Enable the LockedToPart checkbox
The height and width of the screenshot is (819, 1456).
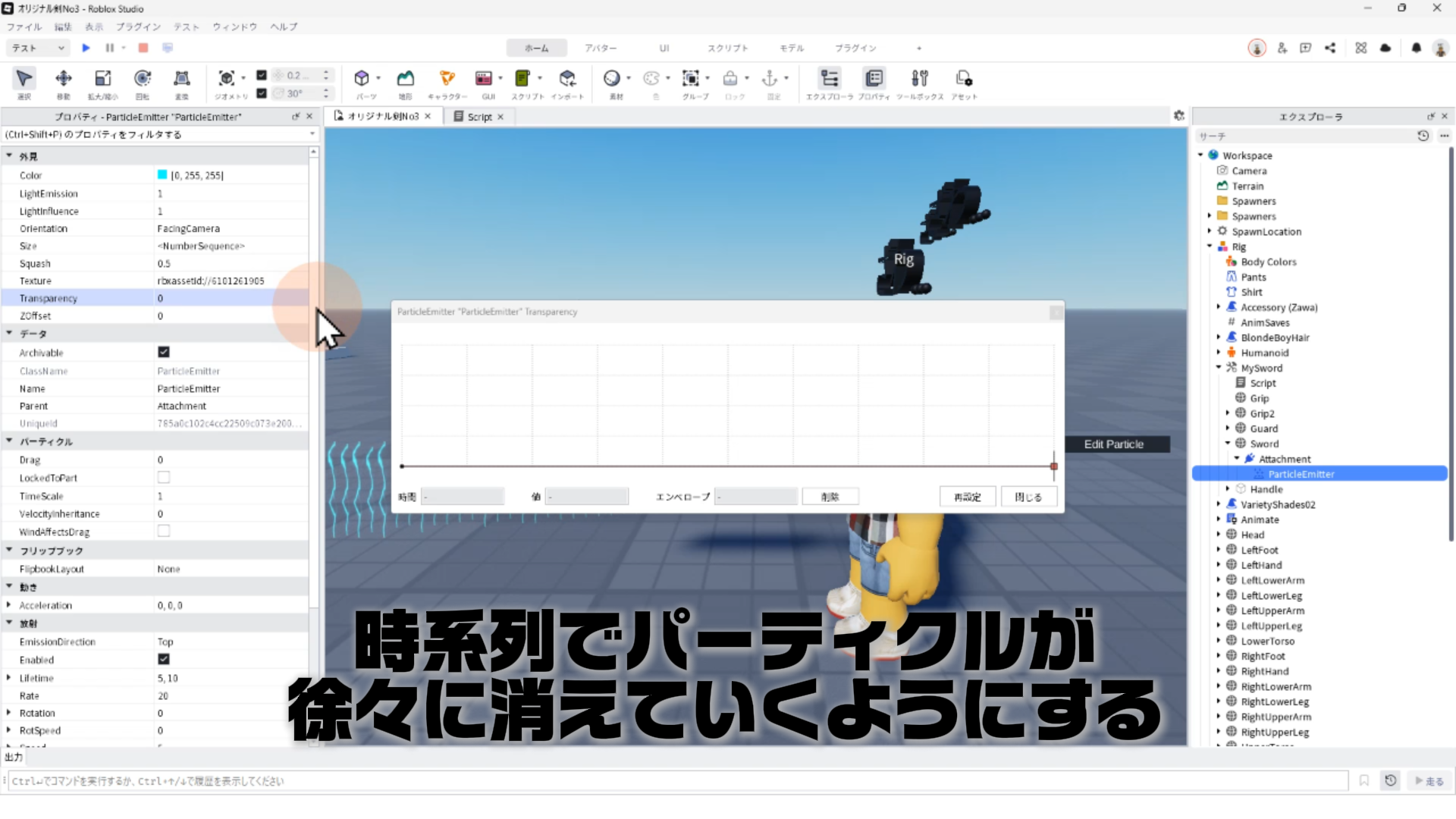pyautogui.click(x=163, y=477)
